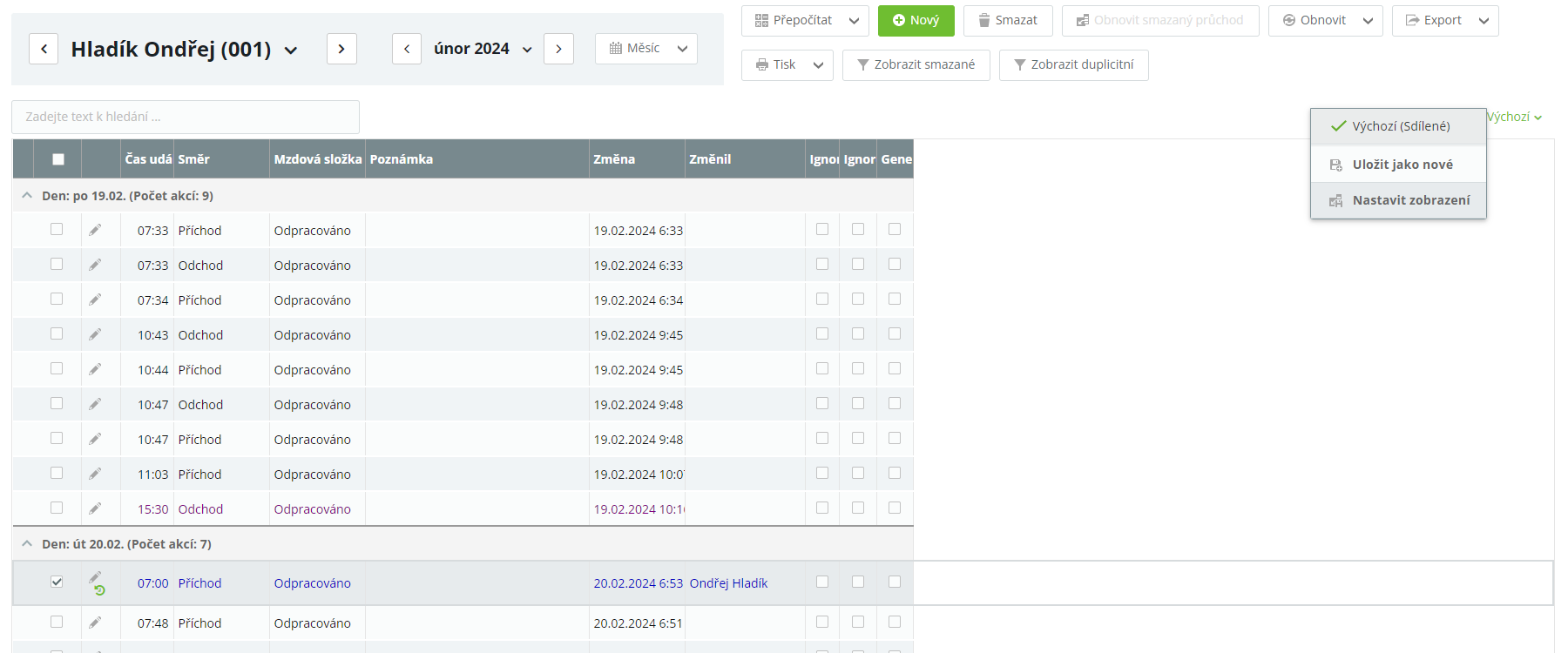Click the trash Smazat button
This screenshot has width=1568, height=653.
pyautogui.click(x=1007, y=20)
